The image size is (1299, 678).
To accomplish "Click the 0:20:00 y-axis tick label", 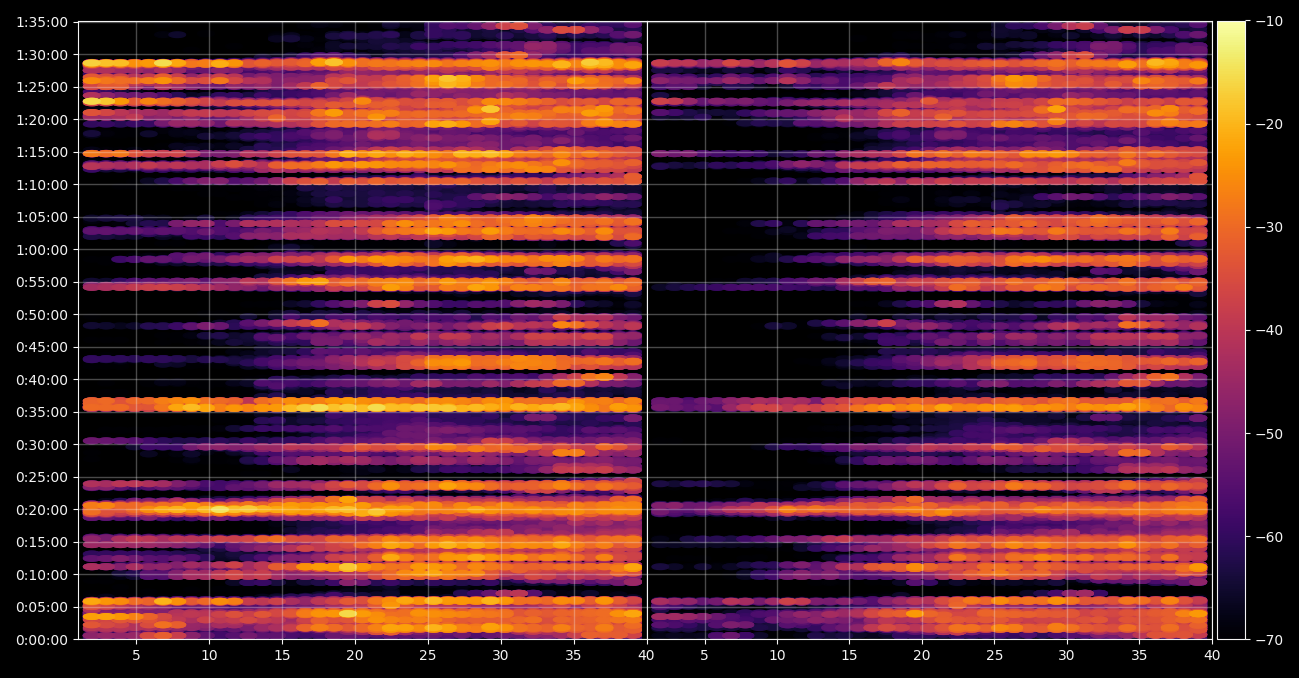I will (42, 509).
